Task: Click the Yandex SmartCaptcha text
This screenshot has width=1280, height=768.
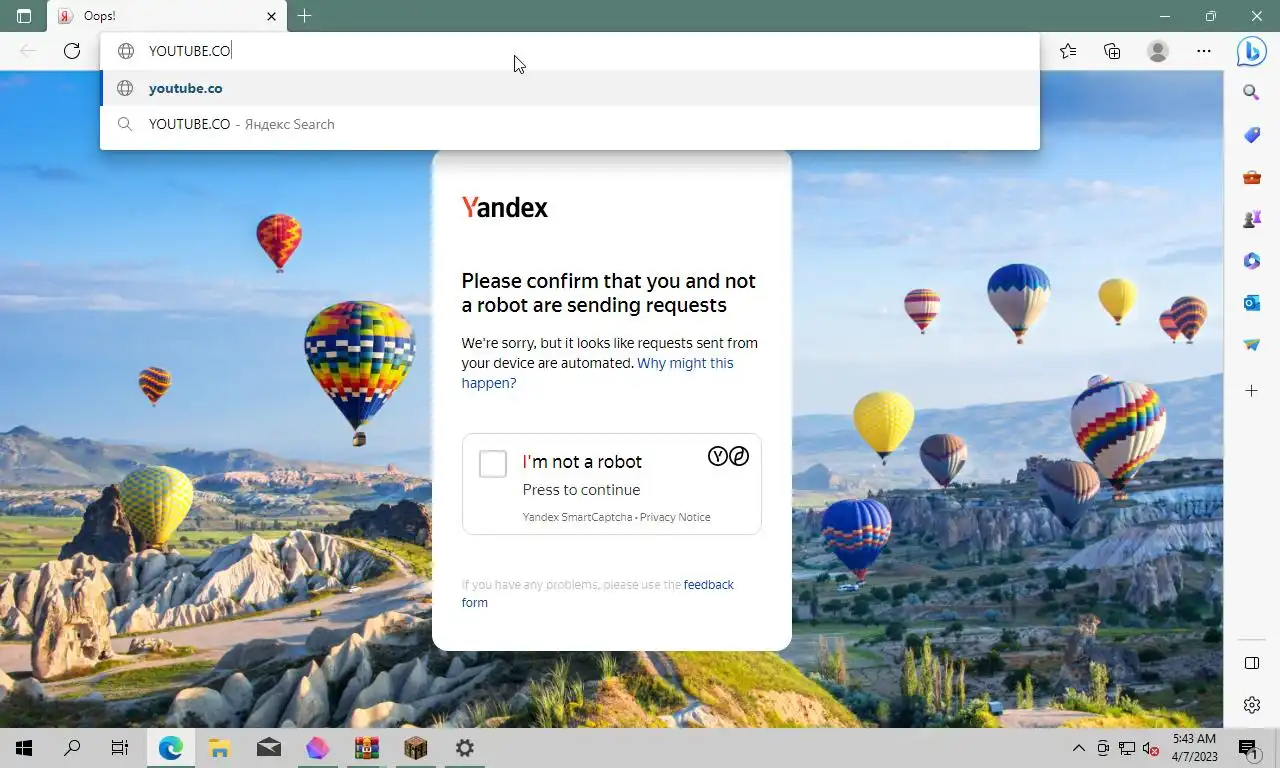Action: (x=577, y=517)
